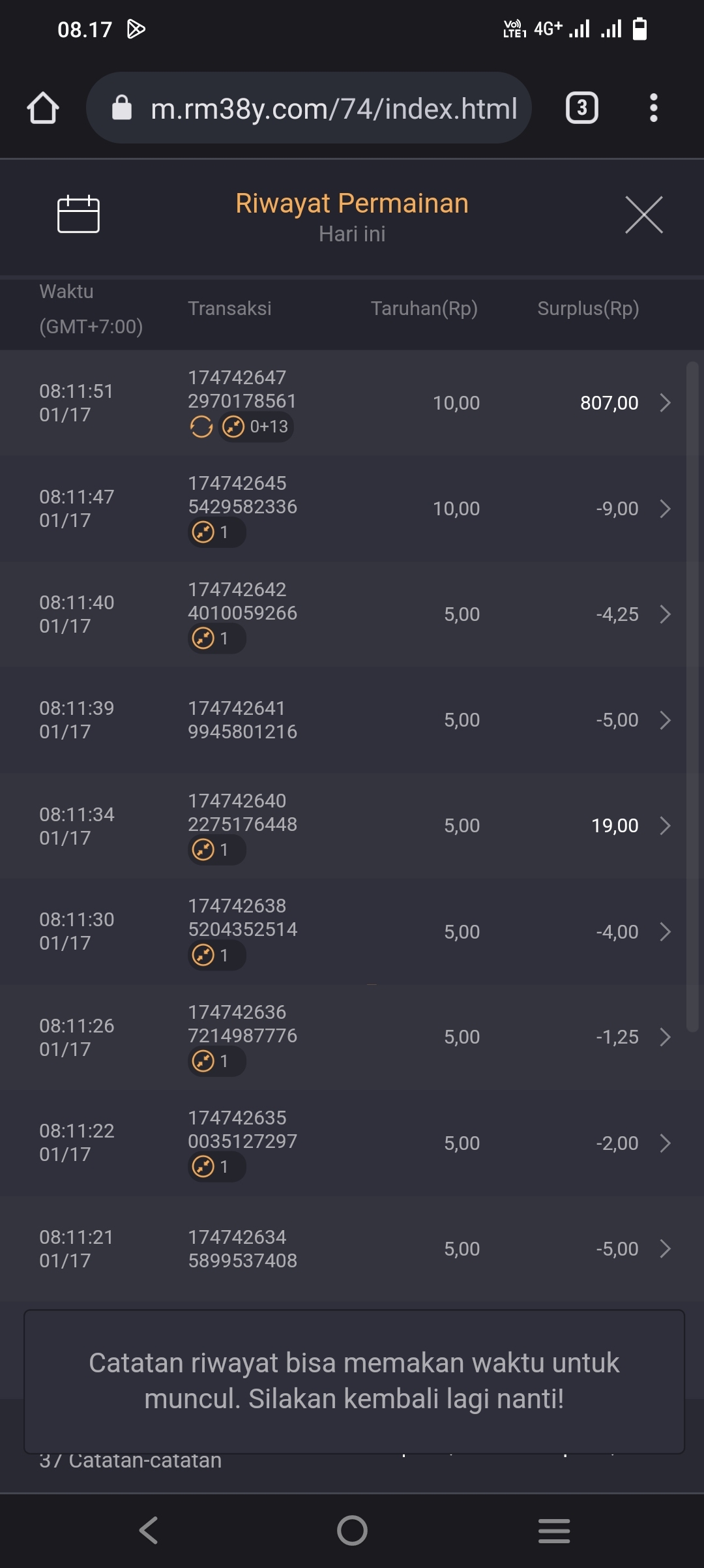Expand the 807,00 surplus row chevron
Screen dimensions: 704x1568
click(x=665, y=402)
